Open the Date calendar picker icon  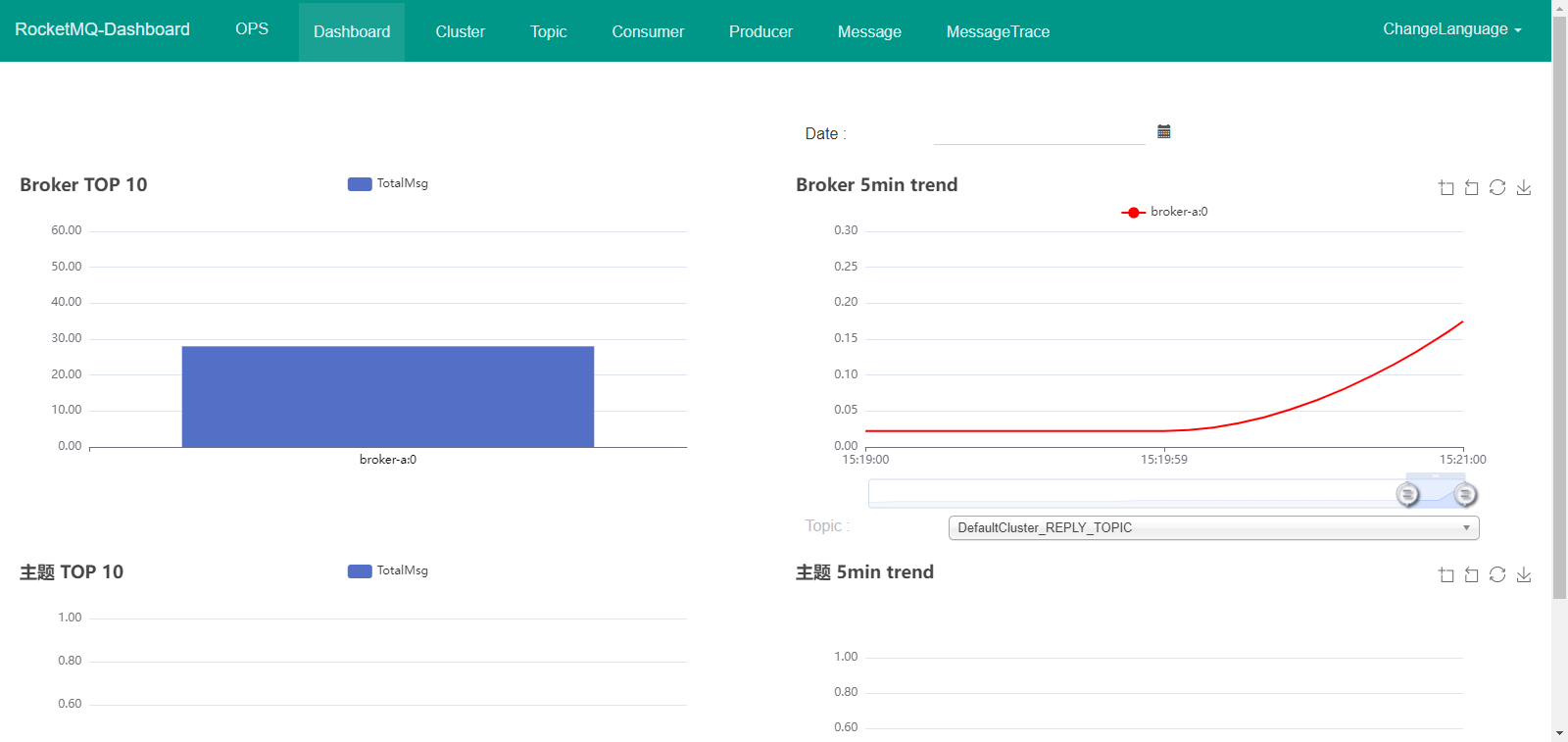(x=1164, y=131)
